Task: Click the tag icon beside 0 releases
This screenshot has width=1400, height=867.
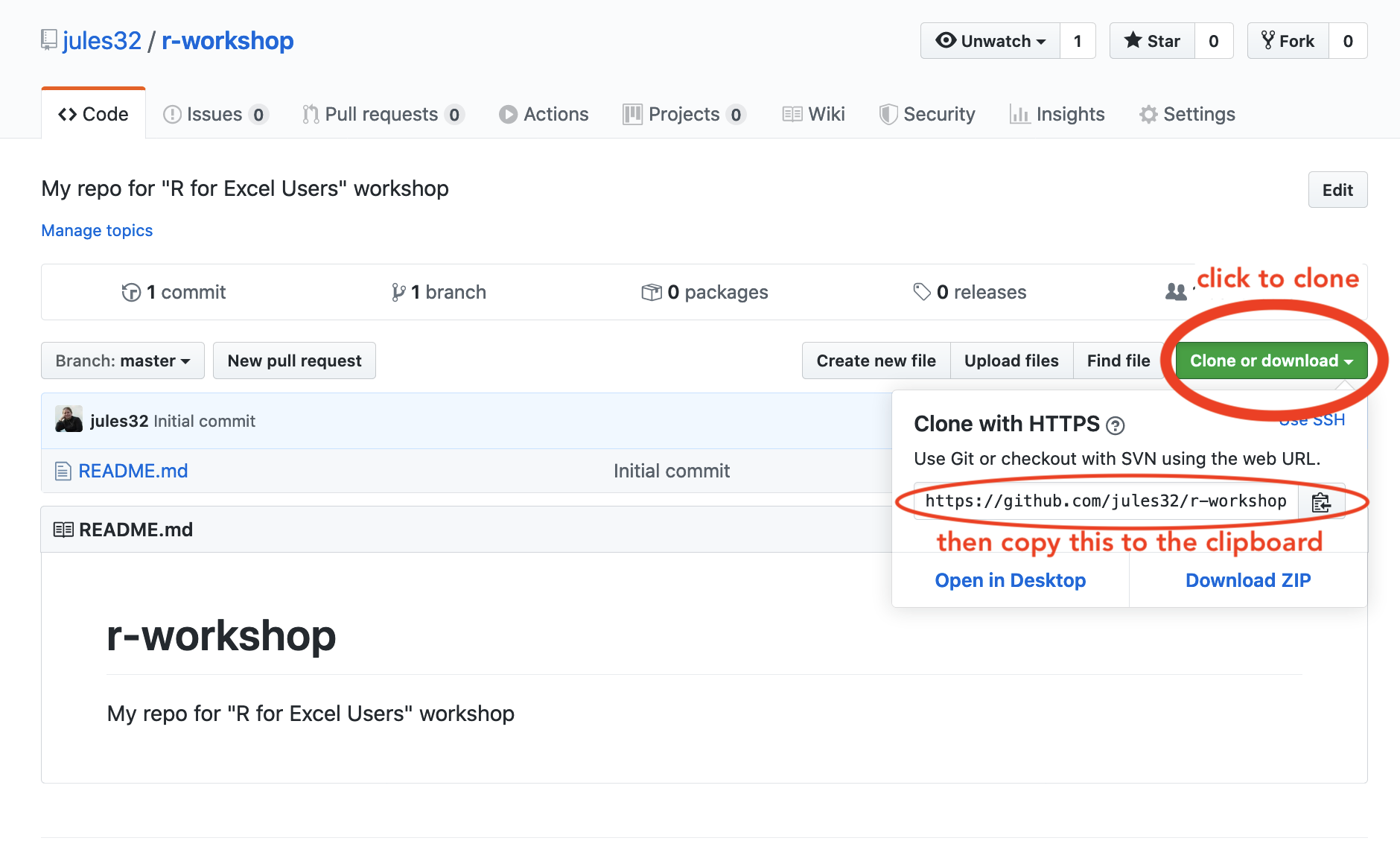Action: (922, 292)
